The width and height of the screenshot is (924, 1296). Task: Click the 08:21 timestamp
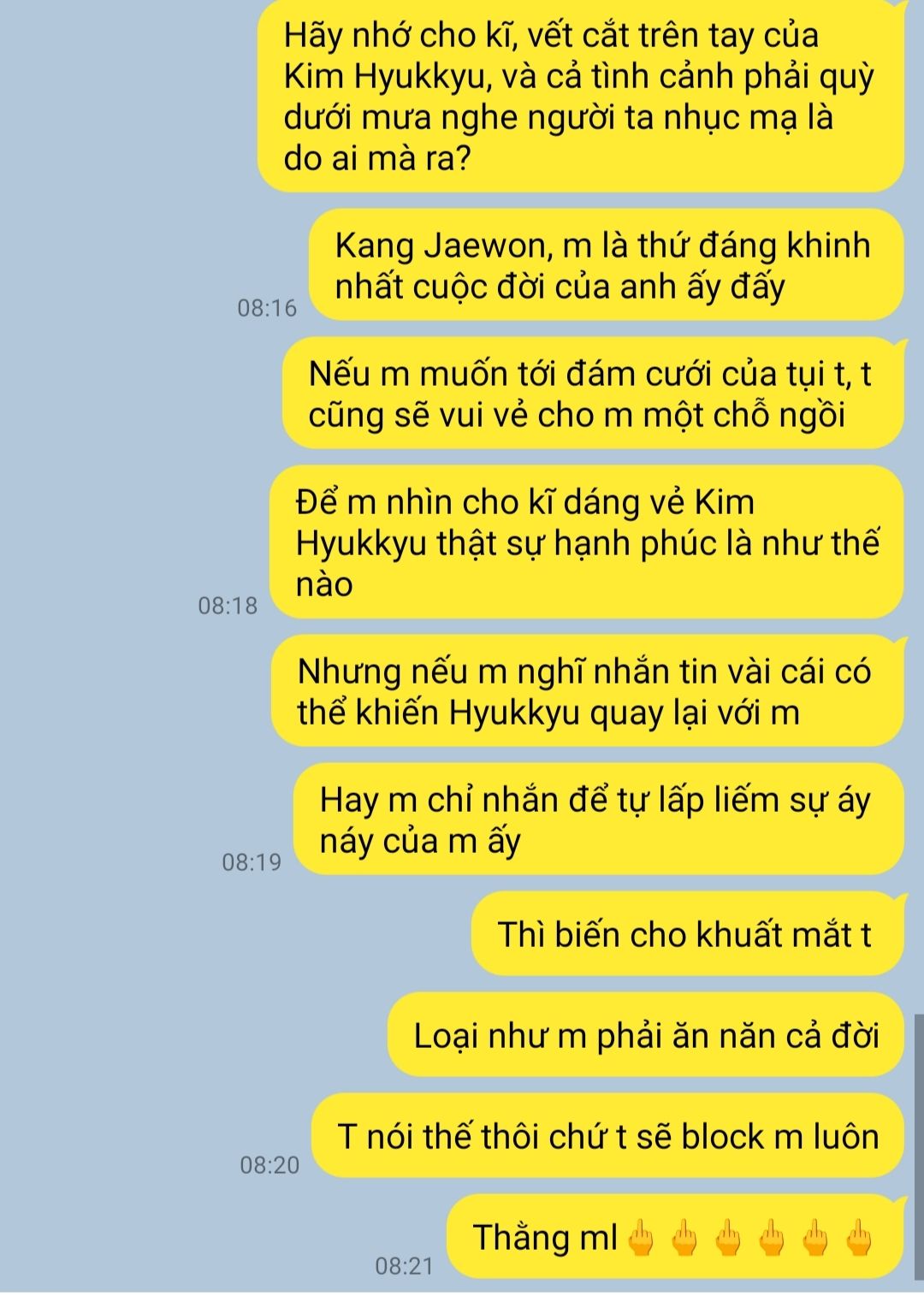pos(405,1265)
